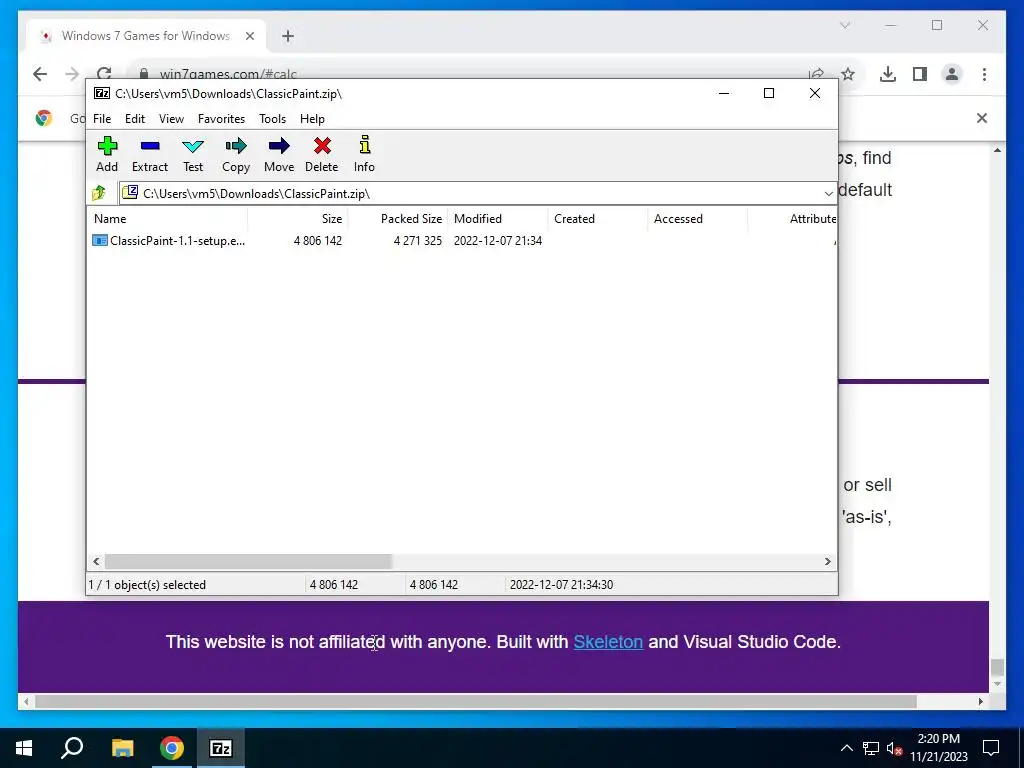Screen dimensions: 1024x768
Task: Open the notification center icon
Action: point(991,748)
